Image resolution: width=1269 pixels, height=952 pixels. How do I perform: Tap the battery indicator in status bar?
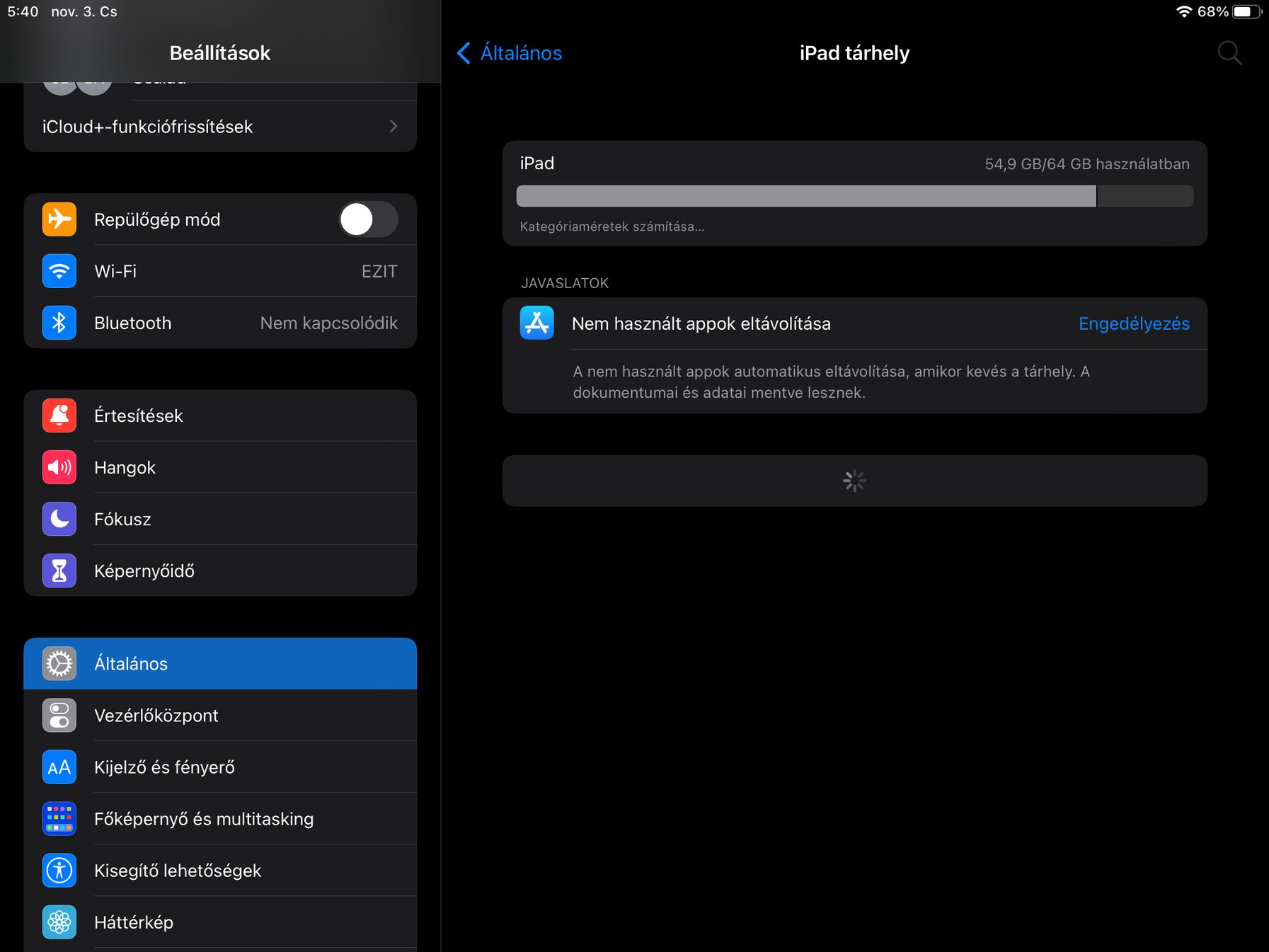[x=1246, y=11]
